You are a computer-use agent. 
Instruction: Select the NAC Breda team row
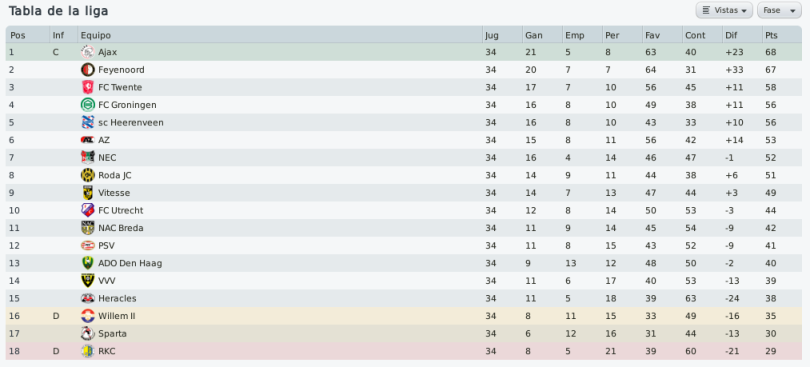coord(403,228)
